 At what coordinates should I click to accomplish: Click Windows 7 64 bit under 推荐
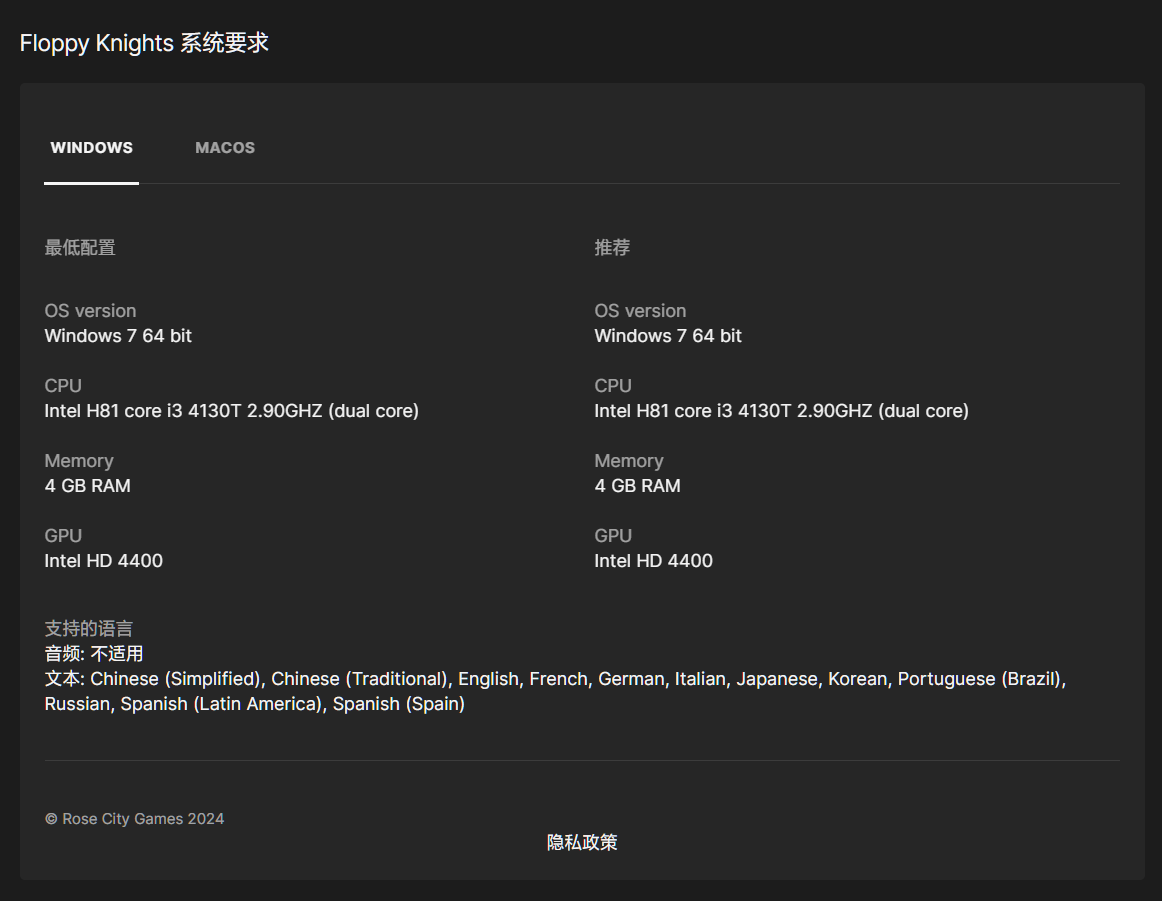[668, 336]
